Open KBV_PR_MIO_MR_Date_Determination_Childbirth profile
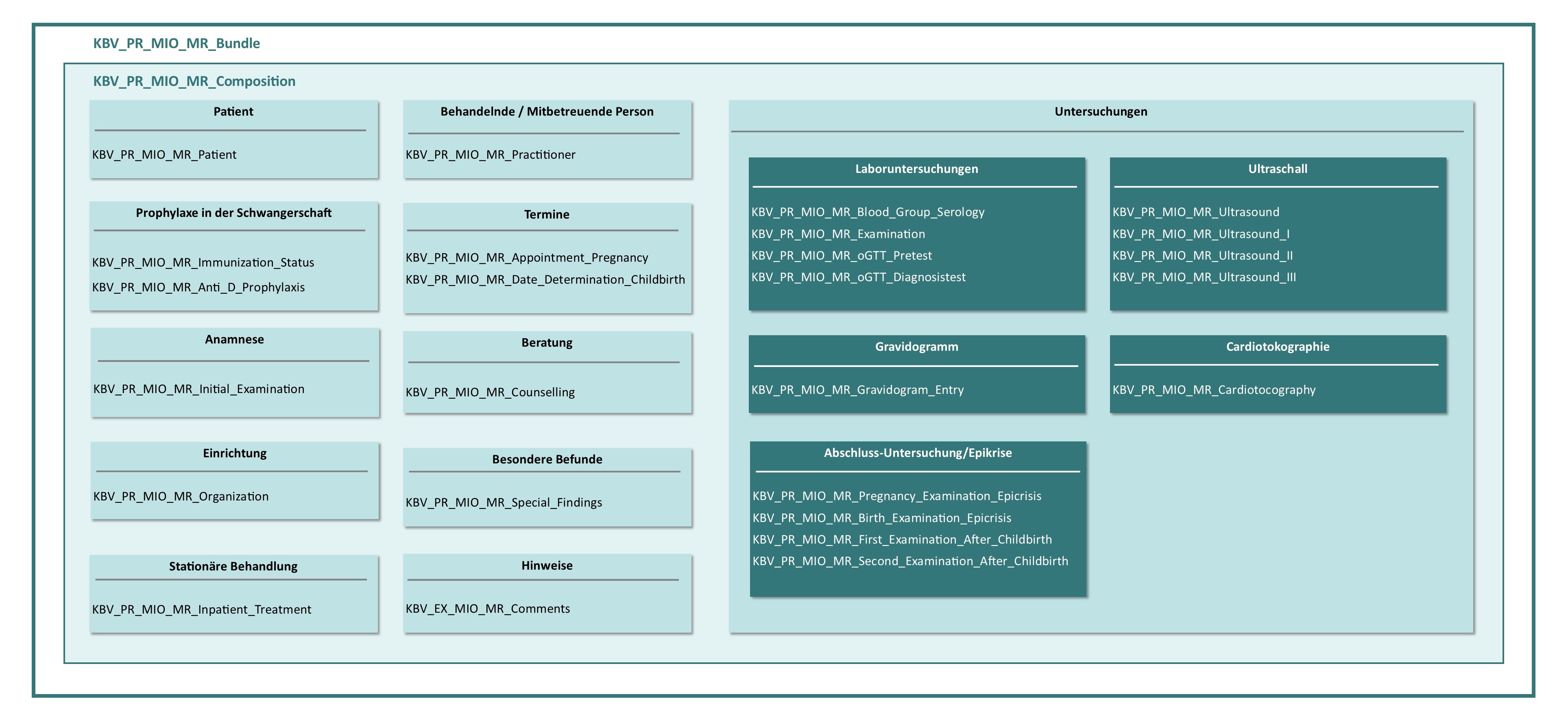 (545, 279)
